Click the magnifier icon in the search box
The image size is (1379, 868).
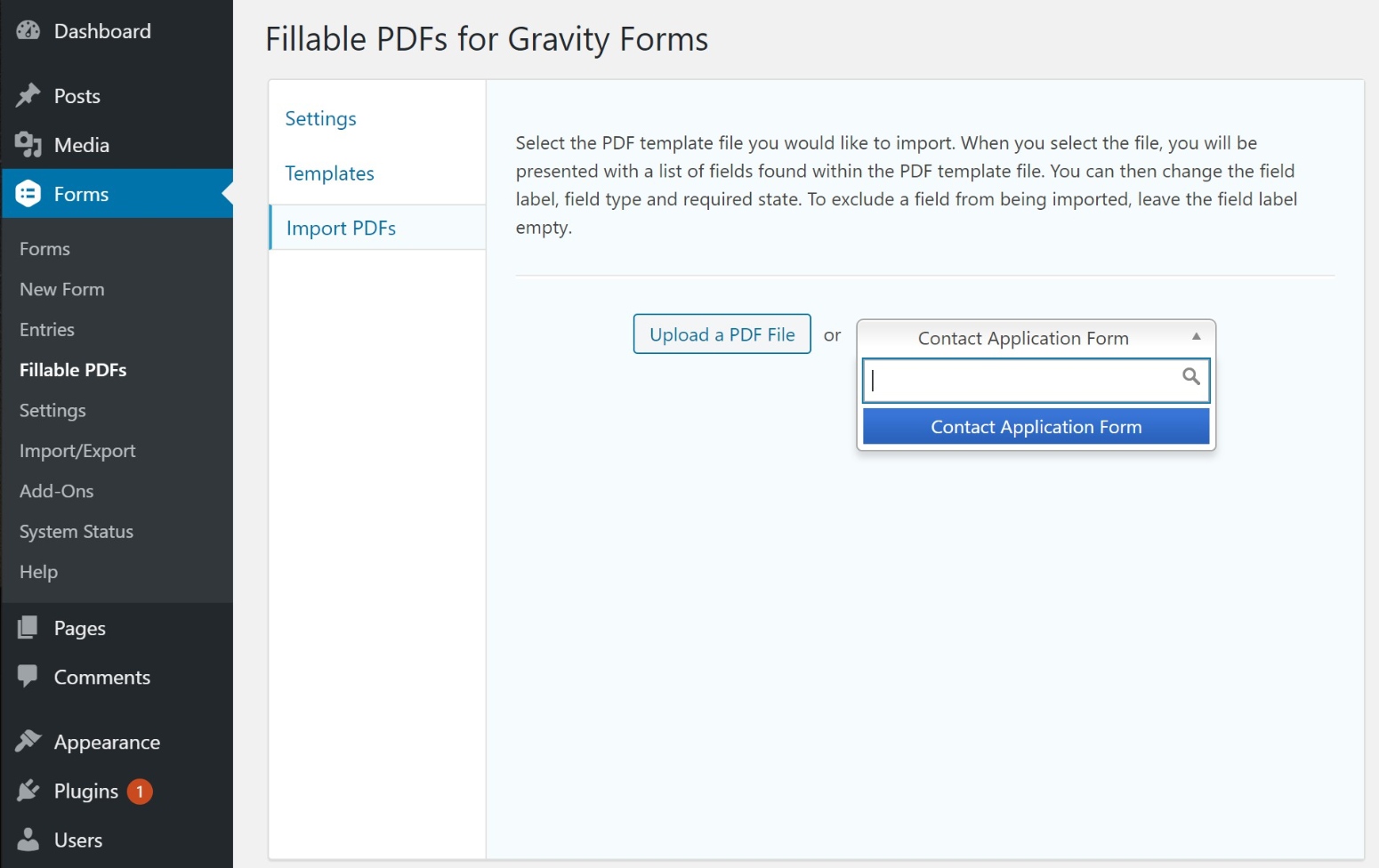[x=1191, y=377]
